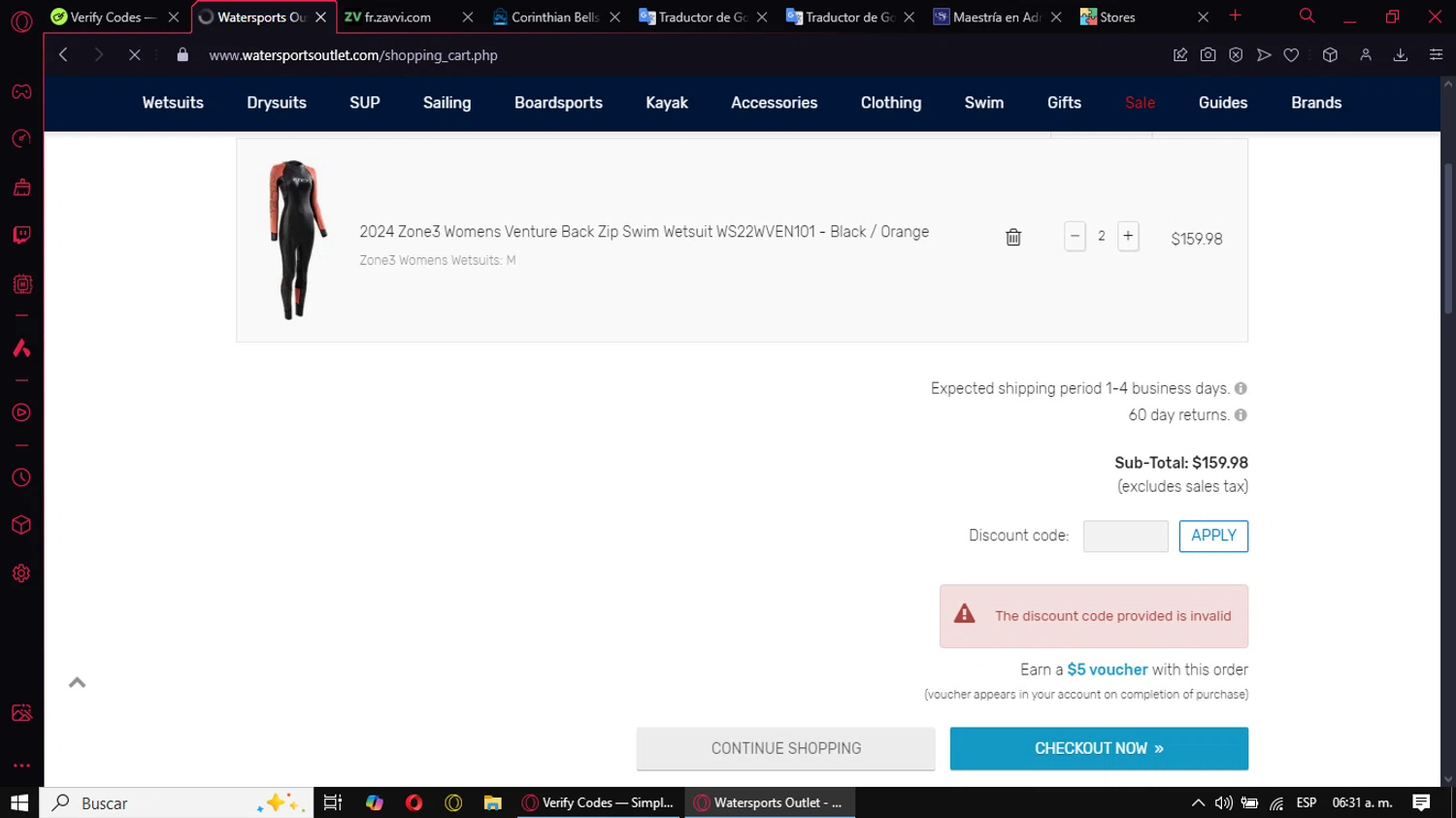This screenshot has height=818, width=1456.
Task: Click the scroll-to-top chevron arrow
Action: pyautogui.click(x=78, y=683)
